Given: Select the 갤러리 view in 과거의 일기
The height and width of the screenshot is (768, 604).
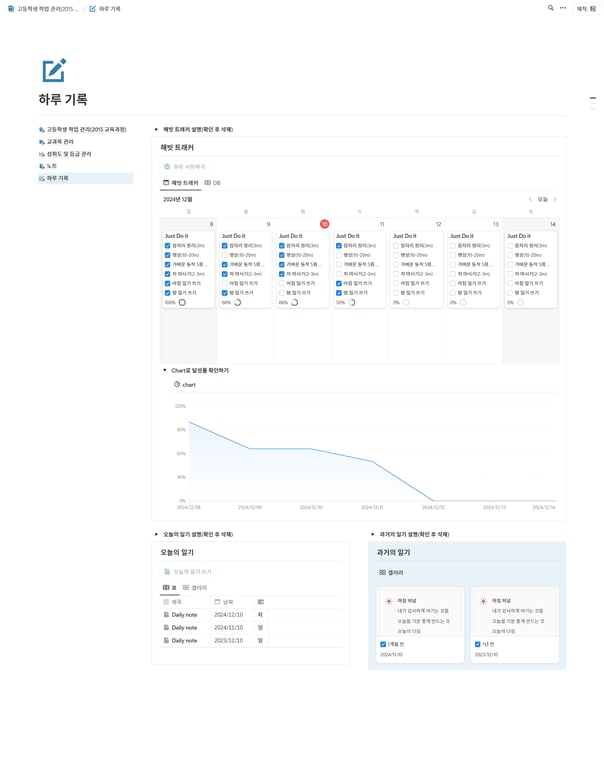Looking at the screenshot, I should [391, 573].
